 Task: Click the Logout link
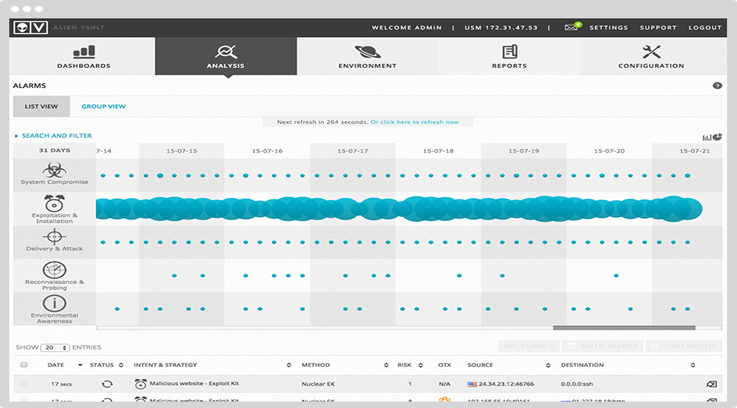coord(705,27)
